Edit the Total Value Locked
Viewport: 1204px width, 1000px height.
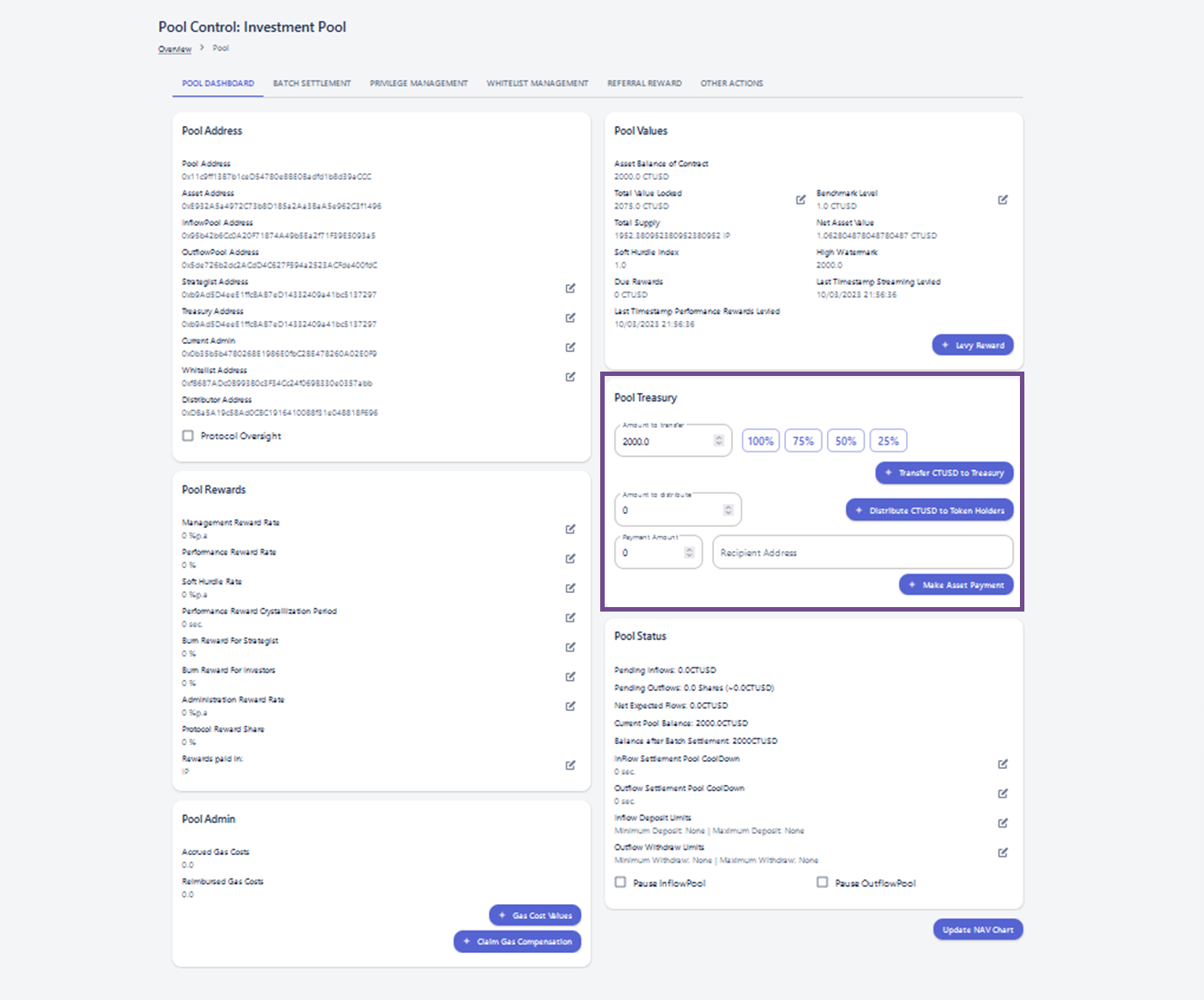coord(800,199)
